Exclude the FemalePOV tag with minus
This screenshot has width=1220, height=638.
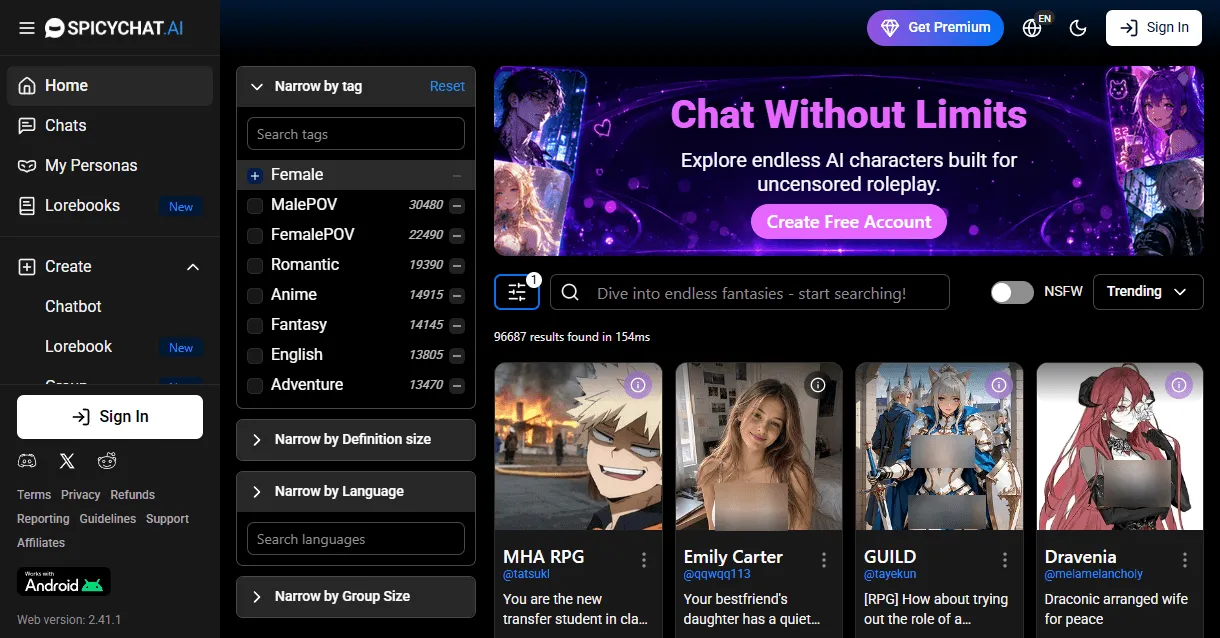(457, 235)
